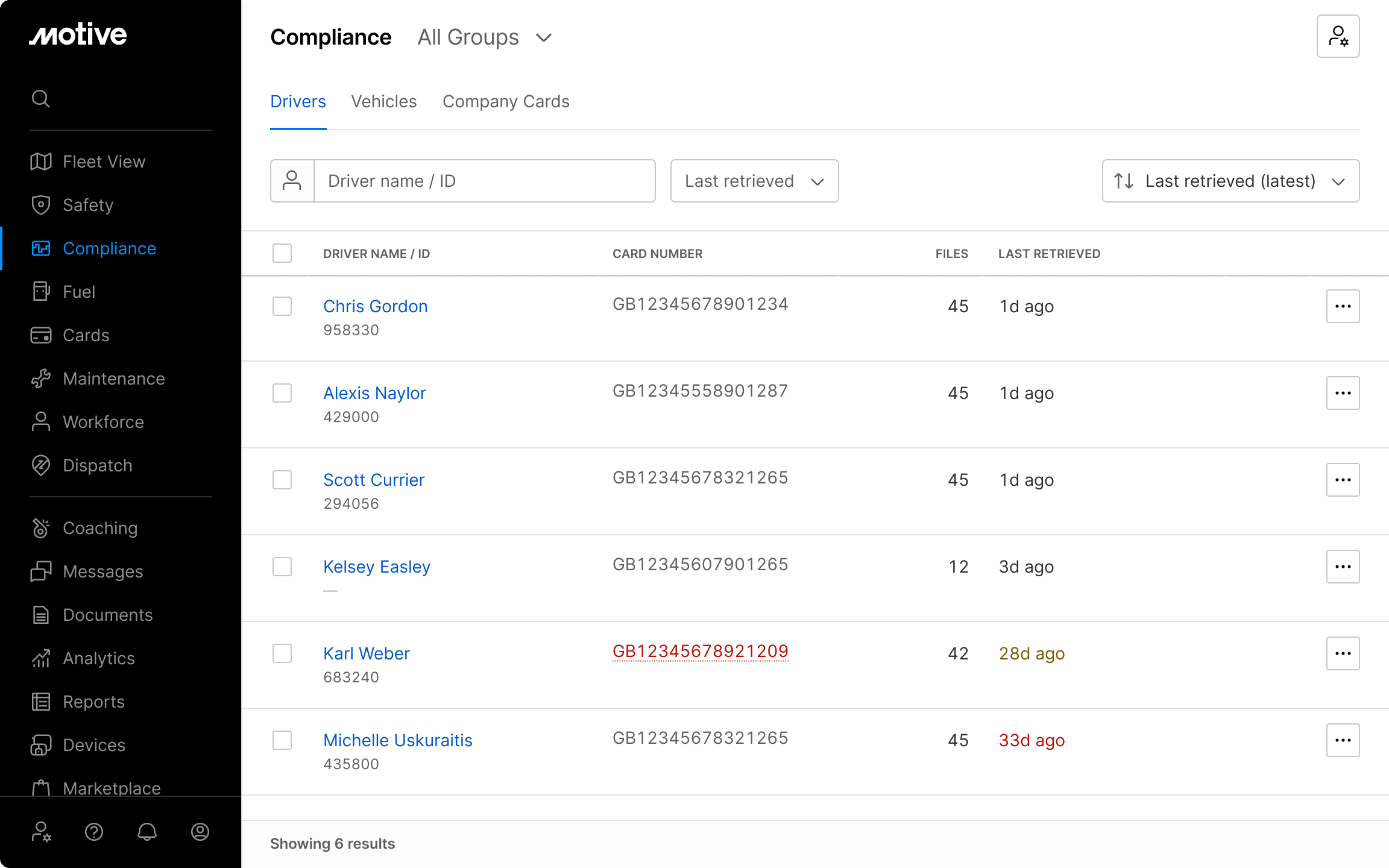Switch to the Company Cards tab
The height and width of the screenshot is (868, 1389).
coord(506,101)
